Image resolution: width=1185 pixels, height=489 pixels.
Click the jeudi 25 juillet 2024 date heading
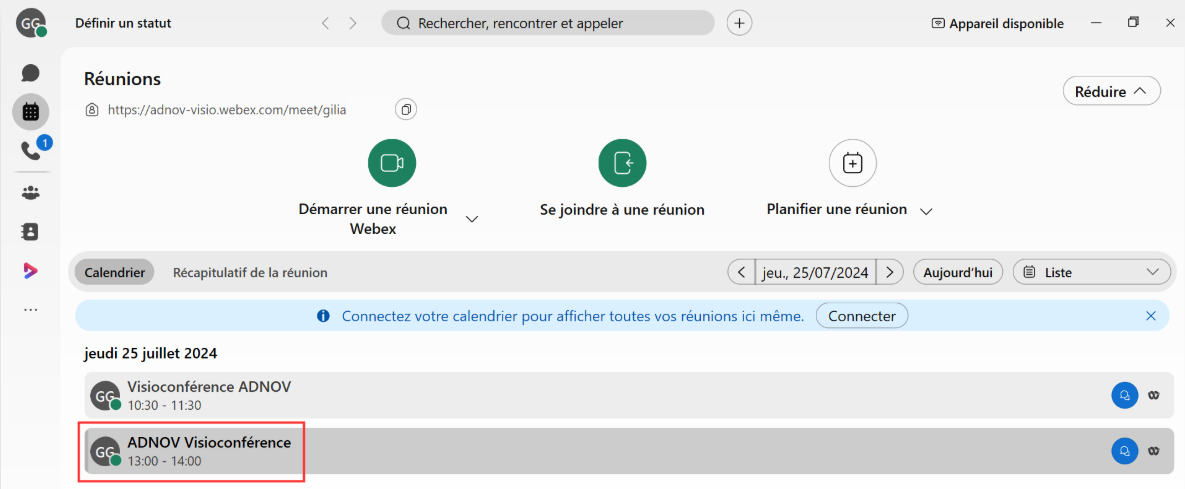tap(150, 352)
